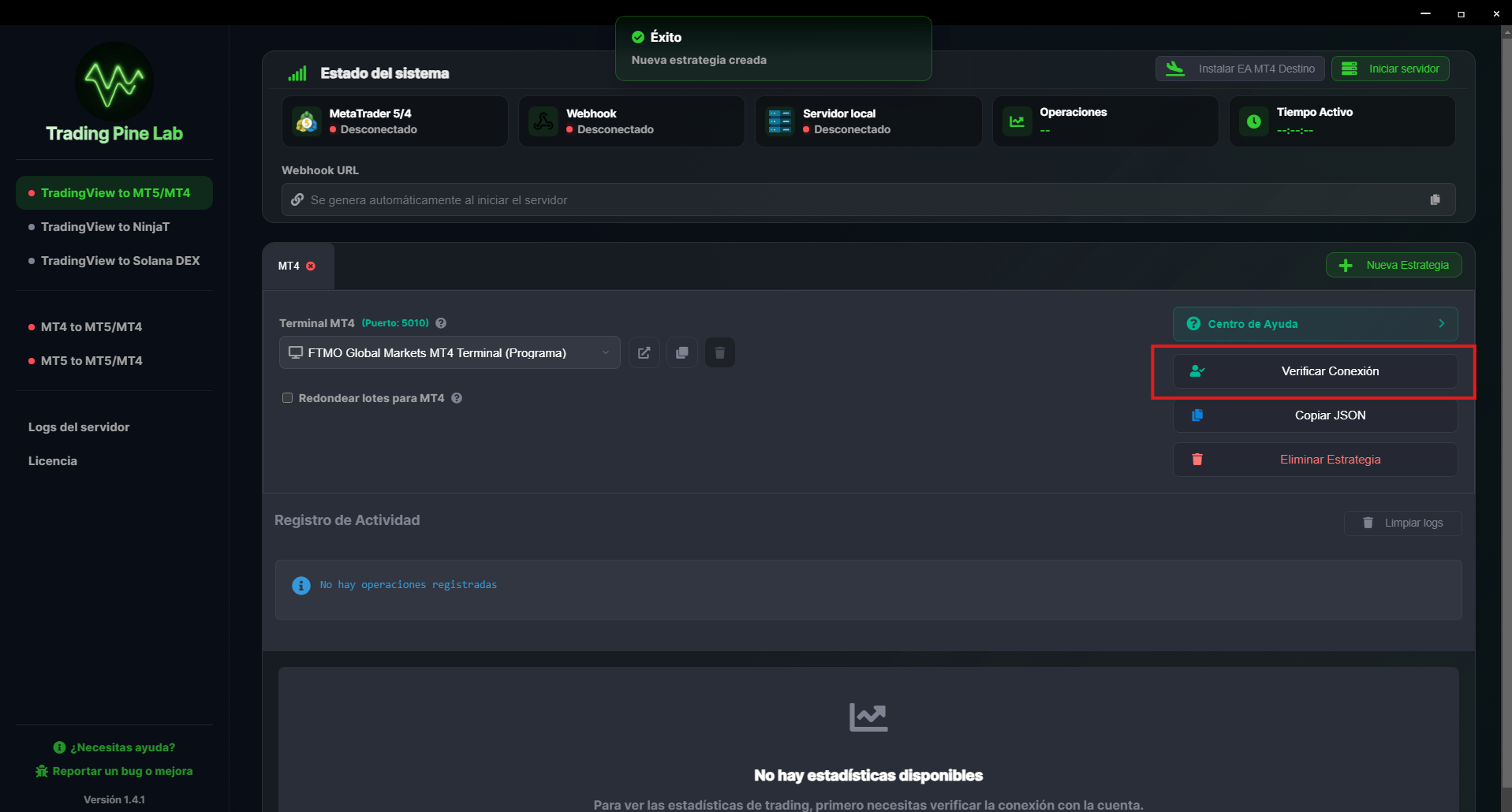The height and width of the screenshot is (812, 1512).
Task: Click the green check icon in the Éxito notification
Action: (x=637, y=36)
